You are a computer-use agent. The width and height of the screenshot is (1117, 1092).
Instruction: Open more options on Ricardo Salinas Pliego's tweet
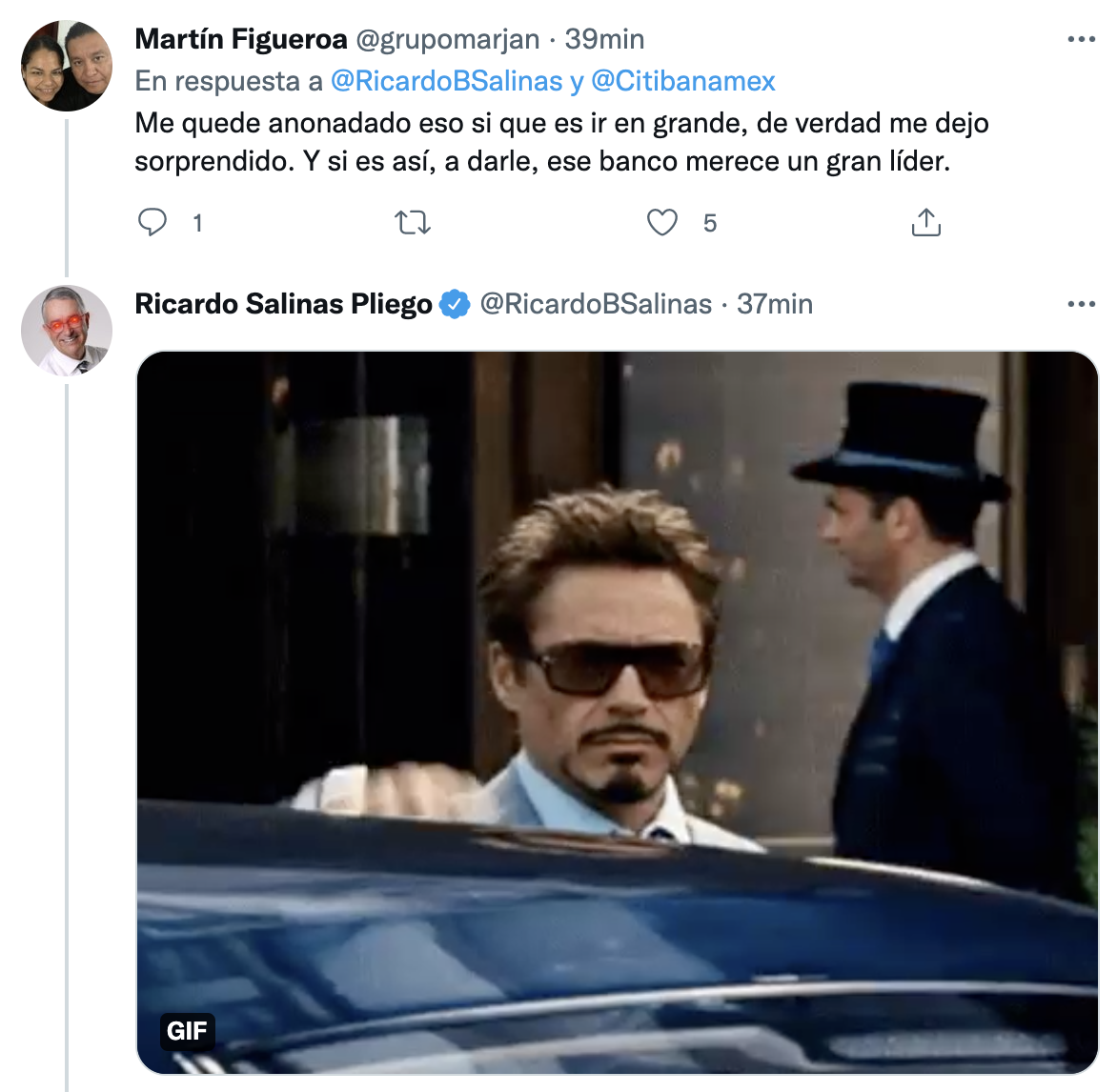point(1081,305)
